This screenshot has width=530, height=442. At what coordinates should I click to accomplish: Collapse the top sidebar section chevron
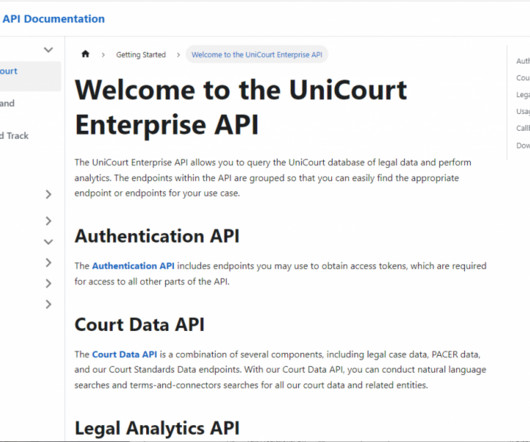click(x=48, y=50)
